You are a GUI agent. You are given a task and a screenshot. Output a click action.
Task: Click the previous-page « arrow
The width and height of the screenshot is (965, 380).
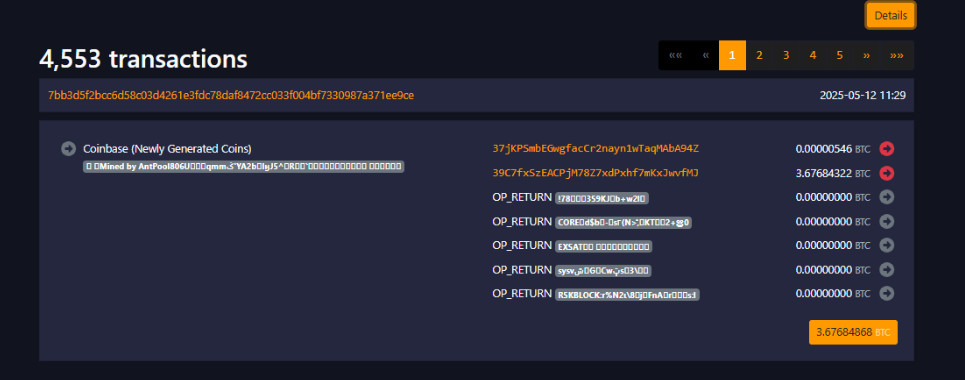[706, 55]
